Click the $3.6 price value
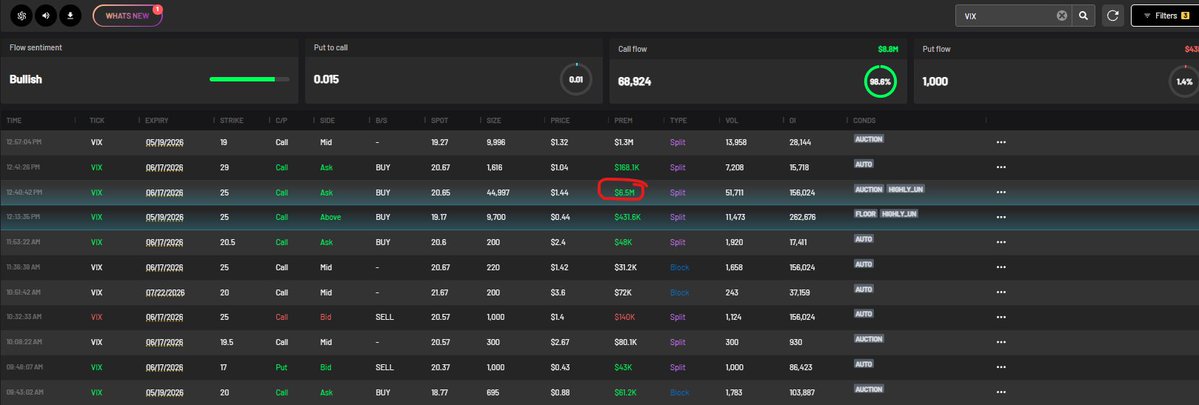This screenshot has width=1199, height=405. (558, 293)
